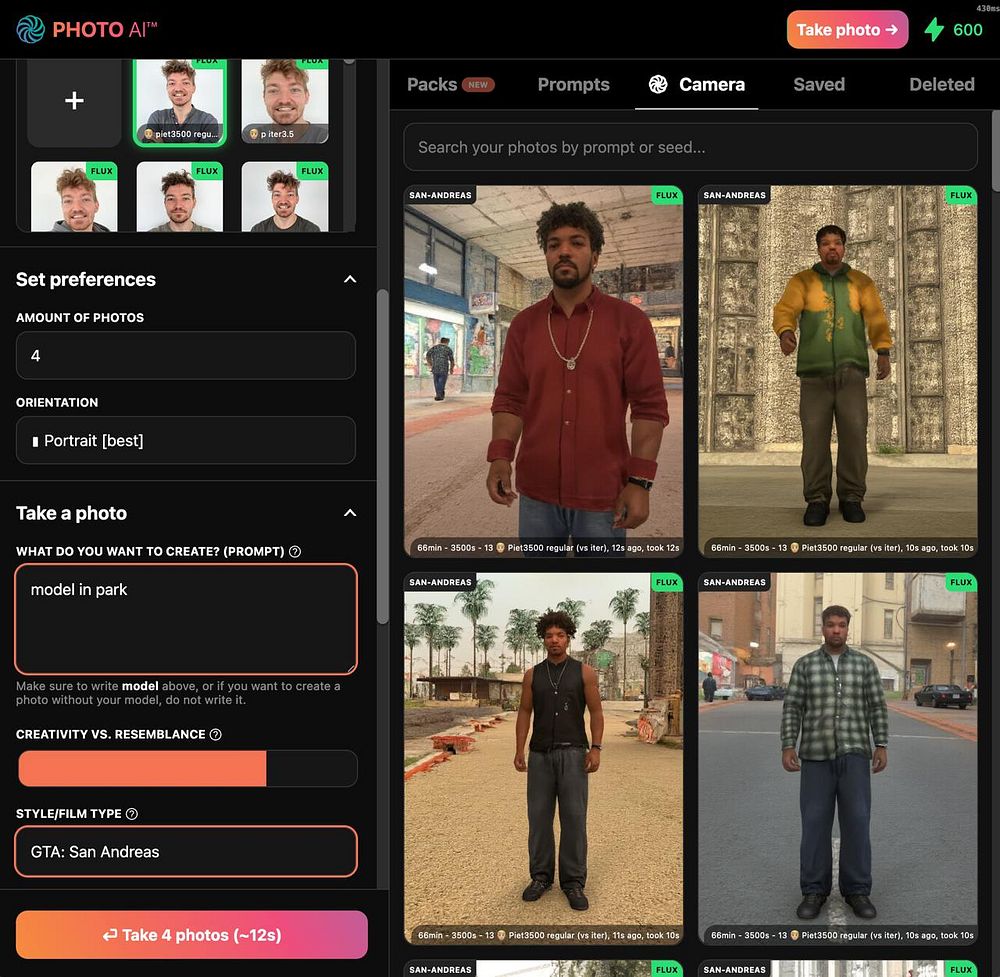Click FLUX badge on green-yellow jacket photo
Image resolution: width=1000 pixels, height=977 pixels.
[x=960, y=195]
